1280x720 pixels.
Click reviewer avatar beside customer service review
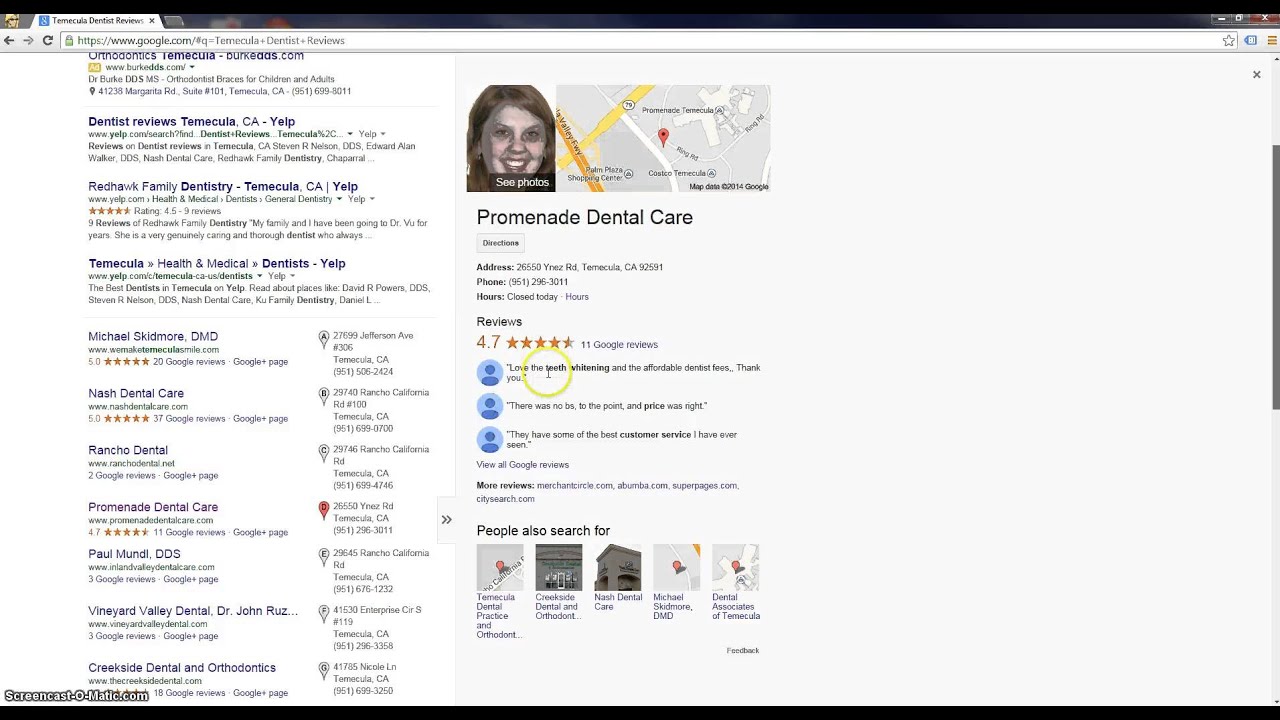click(x=489, y=440)
